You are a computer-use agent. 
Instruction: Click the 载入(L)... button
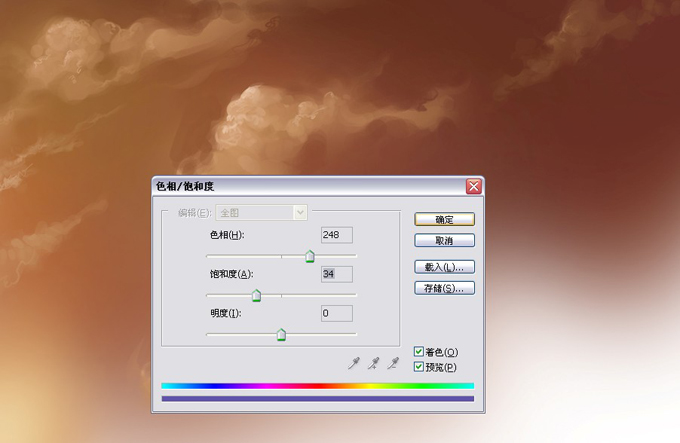tap(445, 267)
